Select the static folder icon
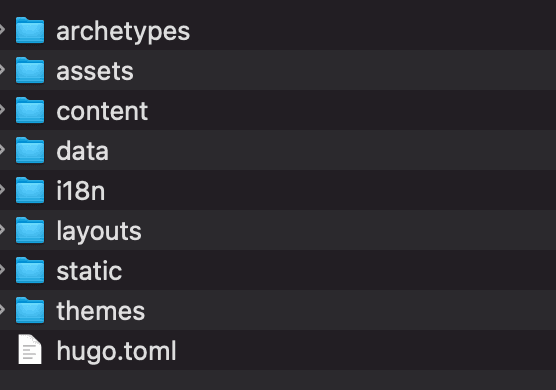This screenshot has width=556, height=390. [30, 271]
